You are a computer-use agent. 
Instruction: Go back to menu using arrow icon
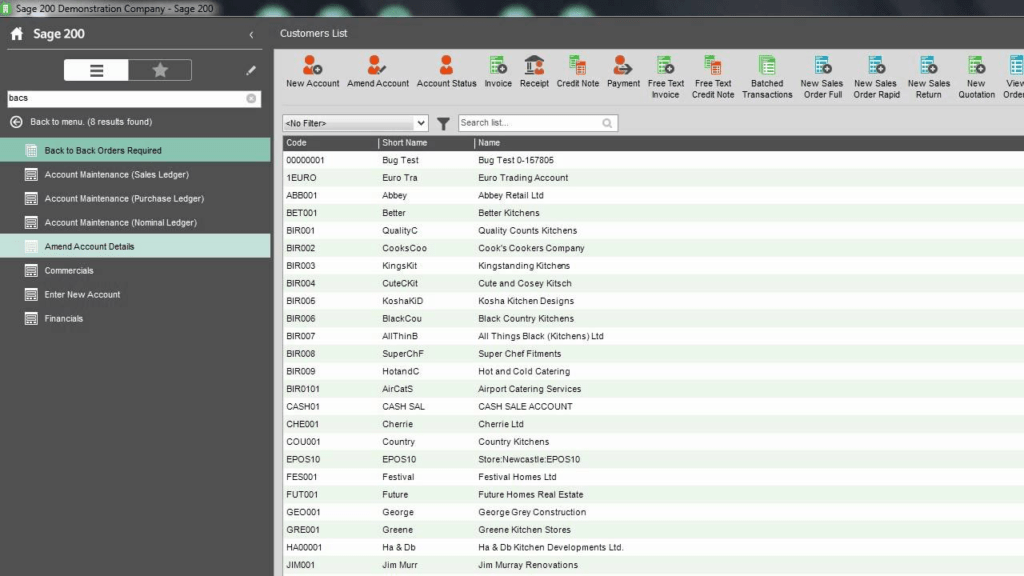click(16, 122)
